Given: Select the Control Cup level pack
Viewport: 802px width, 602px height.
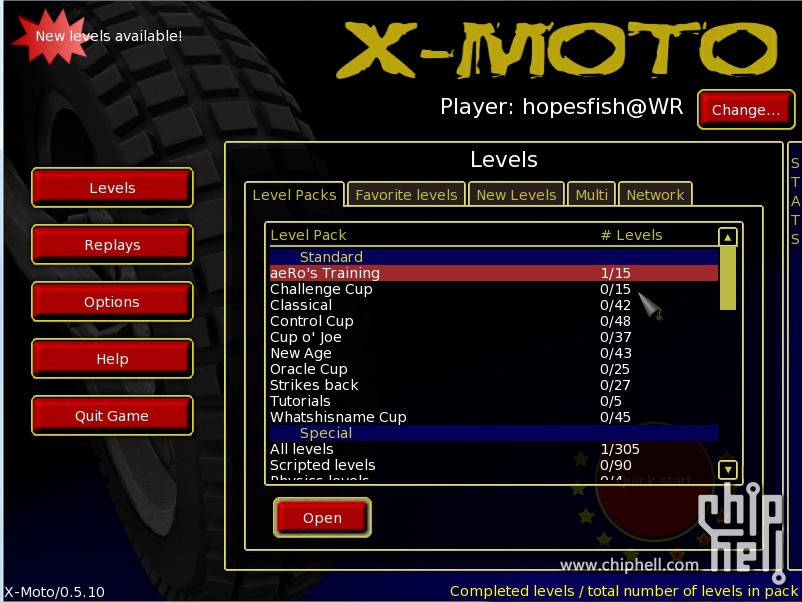Looking at the screenshot, I should click(x=494, y=321).
